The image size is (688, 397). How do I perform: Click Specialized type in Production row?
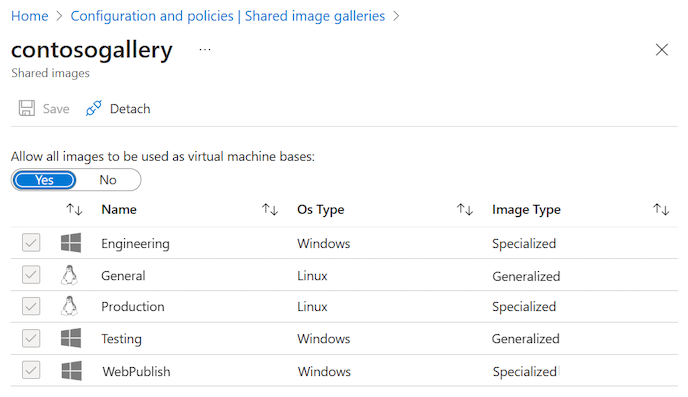point(524,307)
